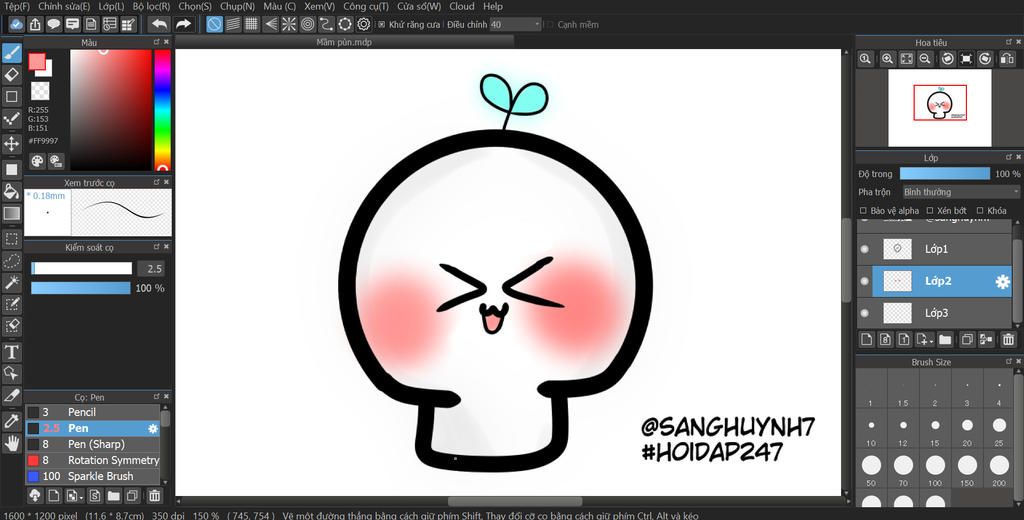Switch to the Mầm pùn.mdp document tab
This screenshot has height=520, width=1024.
coord(344,42)
